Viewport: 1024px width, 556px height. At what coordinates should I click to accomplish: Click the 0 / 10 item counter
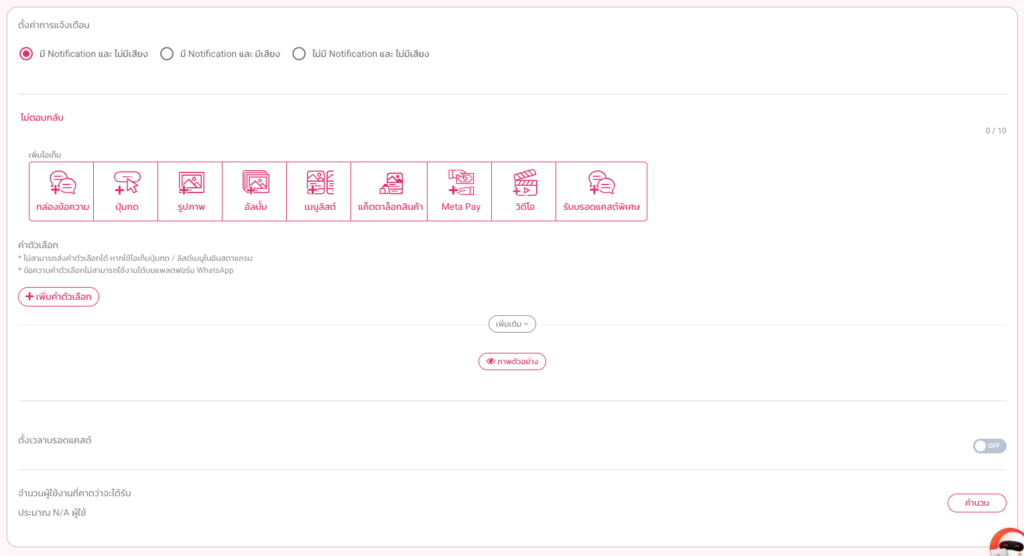(x=995, y=131)
